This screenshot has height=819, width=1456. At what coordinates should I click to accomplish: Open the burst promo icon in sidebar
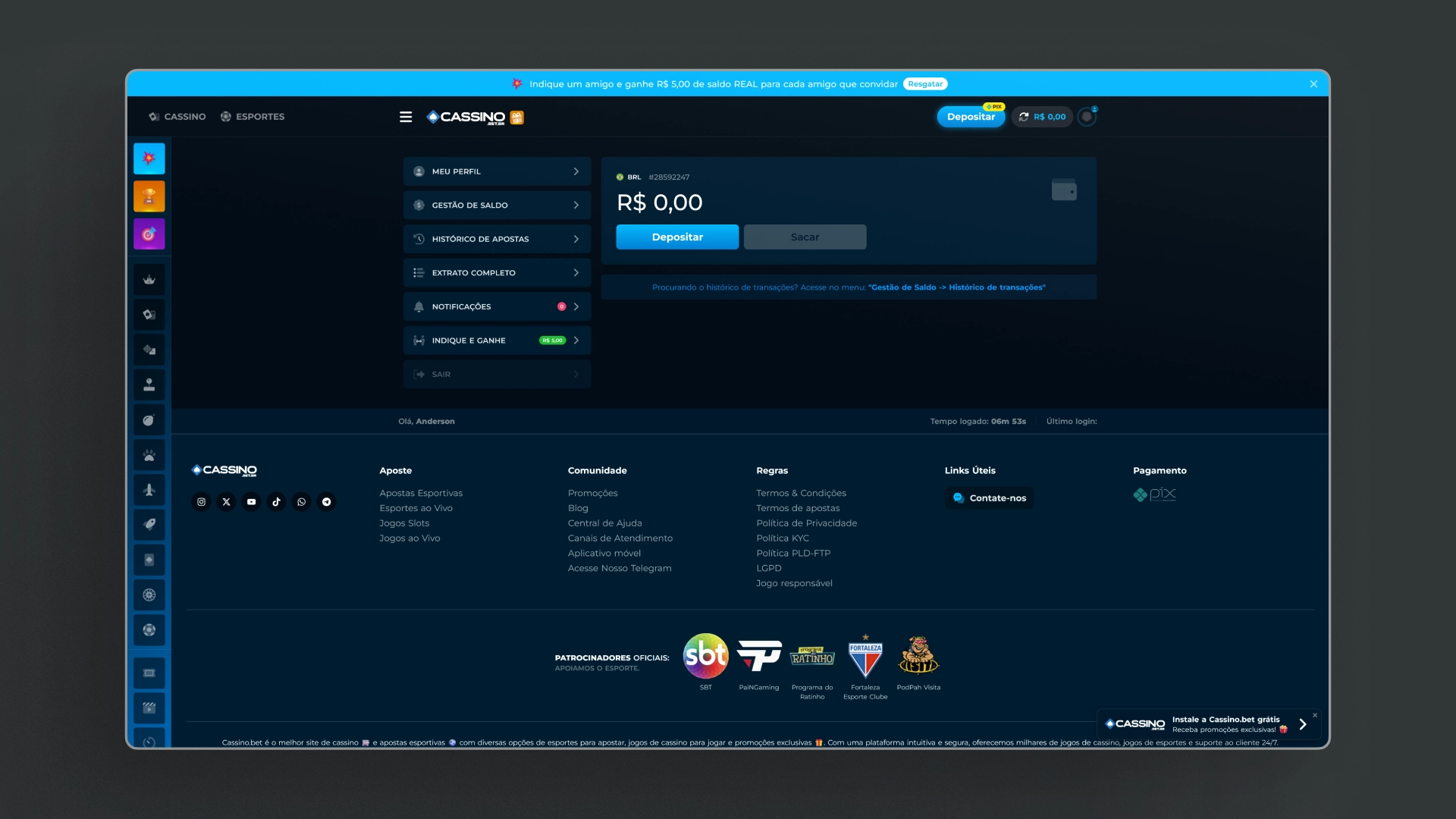[x=149, y=158]
